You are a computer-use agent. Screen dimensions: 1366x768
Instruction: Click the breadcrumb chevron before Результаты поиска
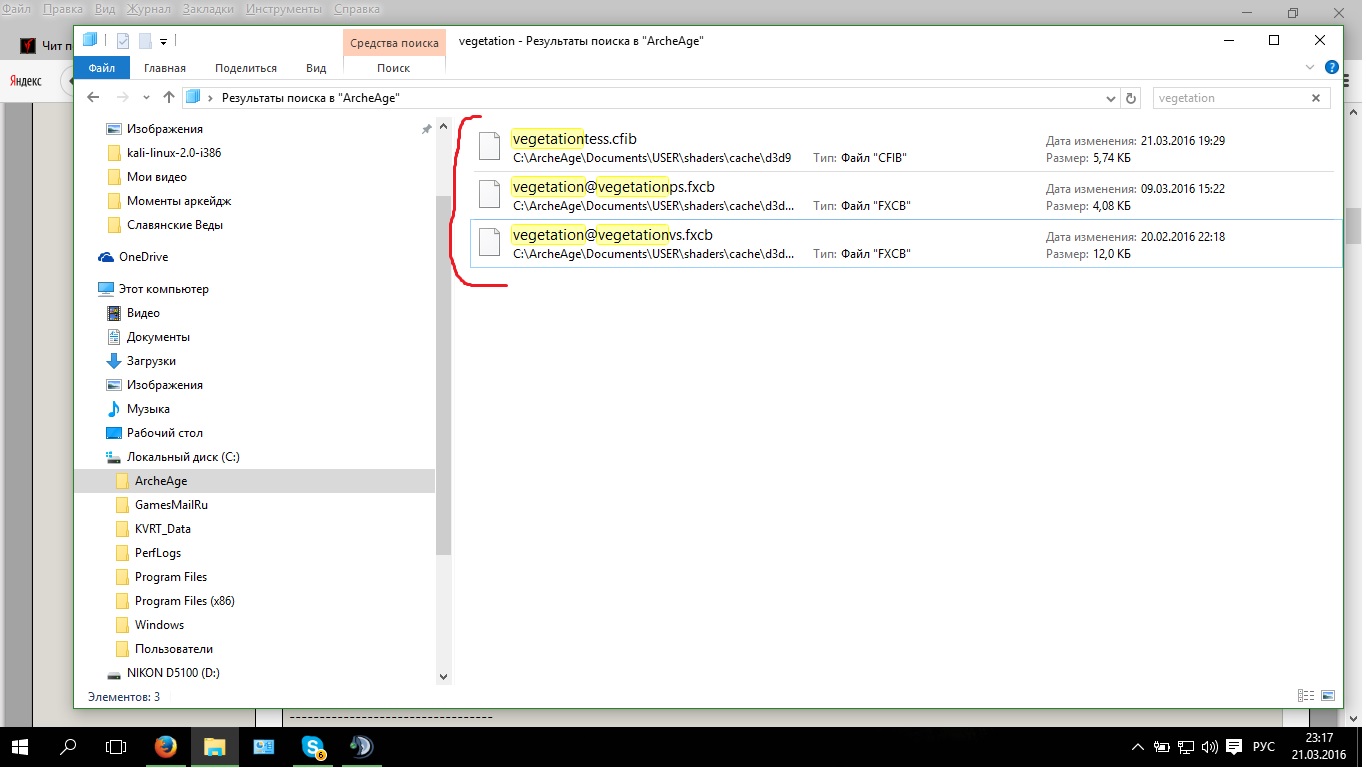(x=211, y=98)
